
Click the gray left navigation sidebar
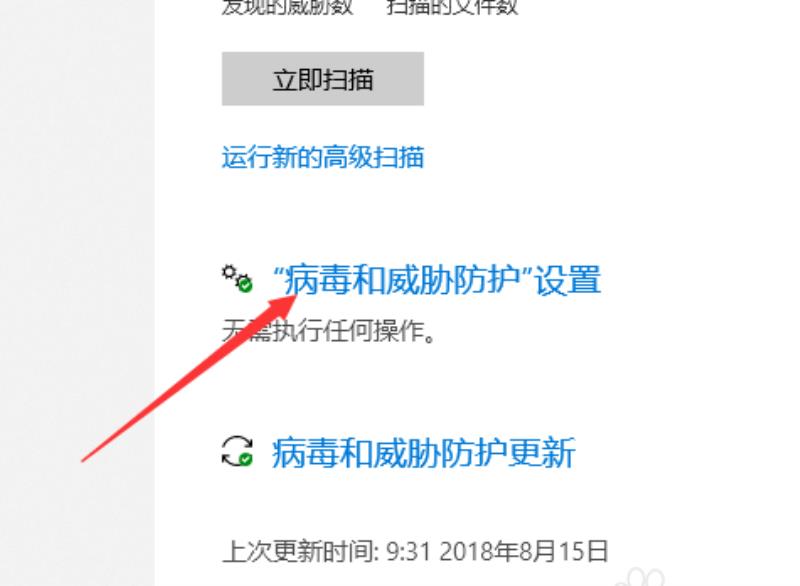[x=77, y=293]
